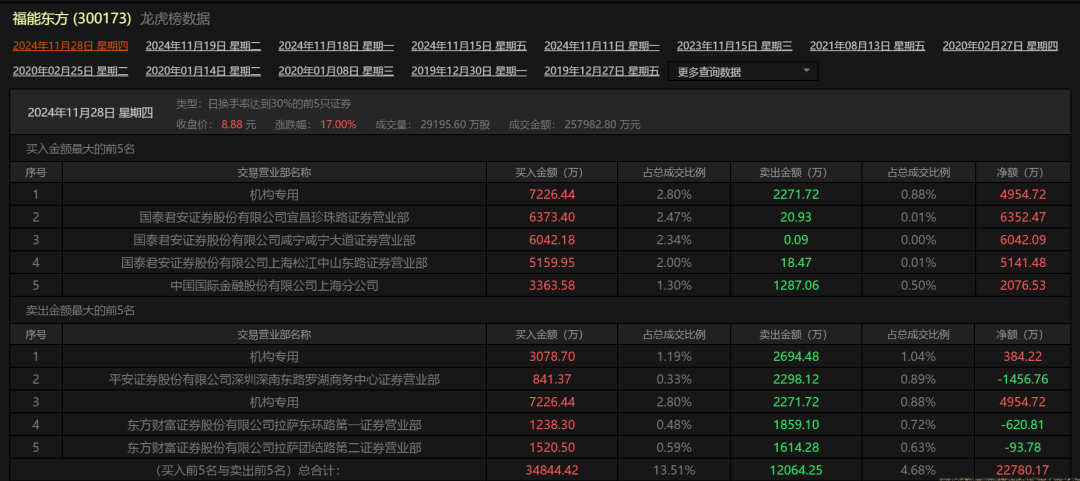Select date 2020年01月14日 星期二
Image resolution: width=1080 pixels, height=481 pixels.
(203, 70)
